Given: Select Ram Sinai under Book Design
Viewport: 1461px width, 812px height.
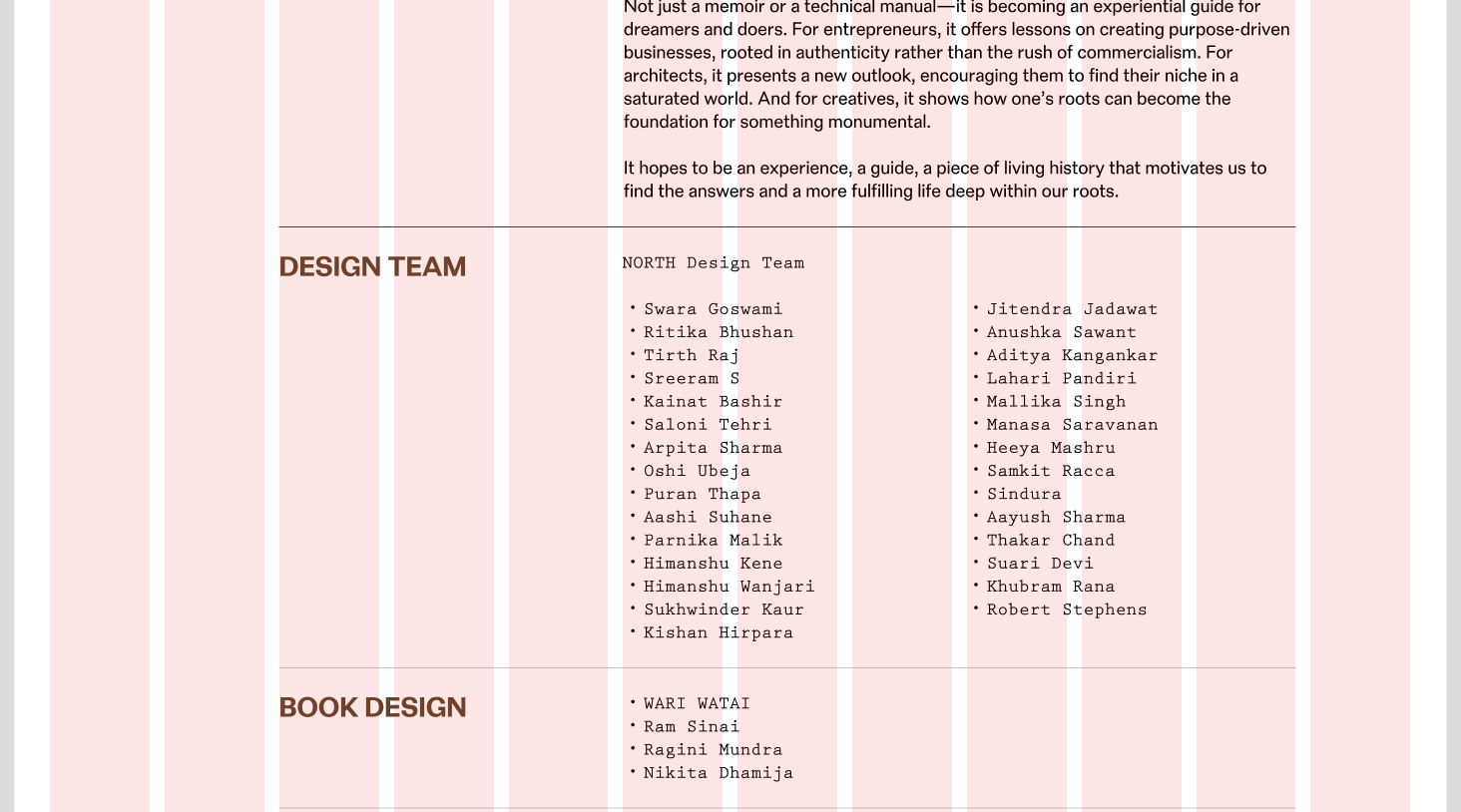Looking at the screenshot, I should [691, 727].
